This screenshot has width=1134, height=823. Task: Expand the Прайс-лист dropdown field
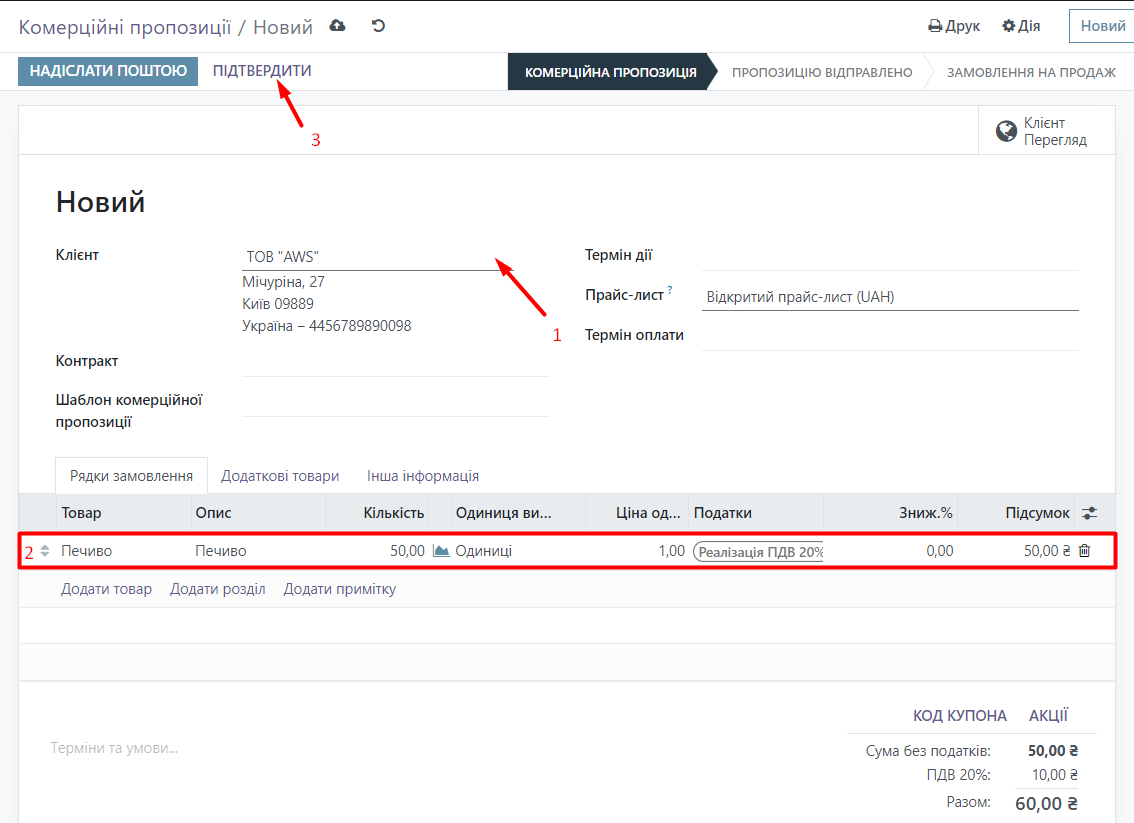889,297
